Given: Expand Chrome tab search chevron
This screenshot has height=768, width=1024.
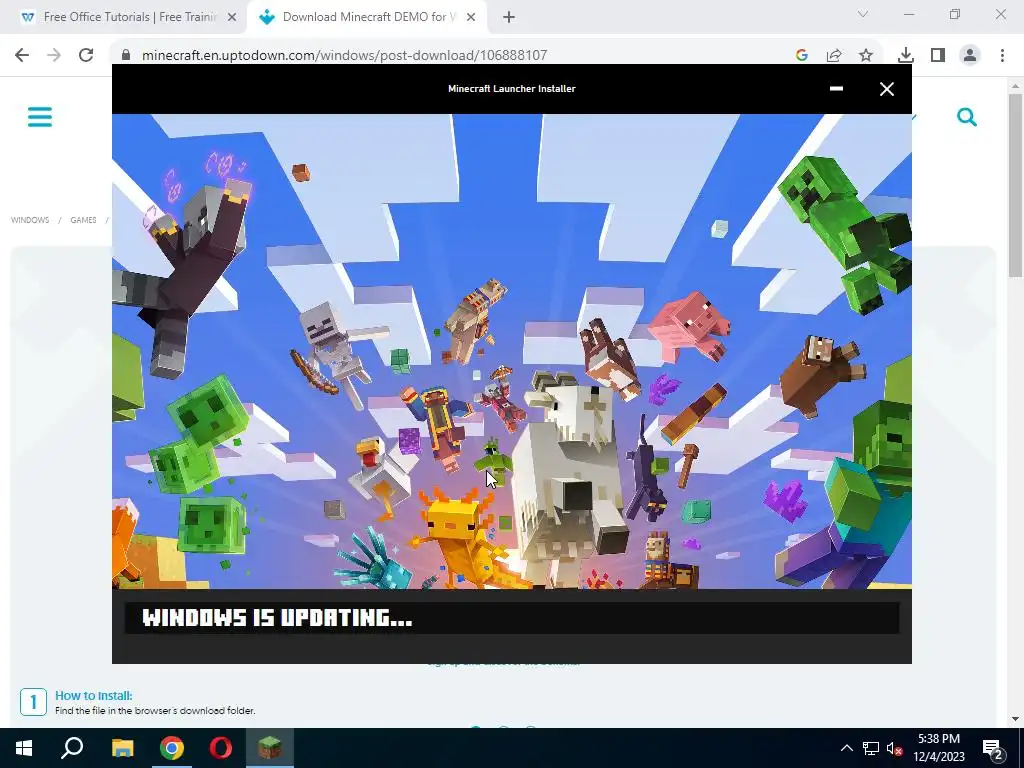Looking at the screenshot, I should click(863, 14).
